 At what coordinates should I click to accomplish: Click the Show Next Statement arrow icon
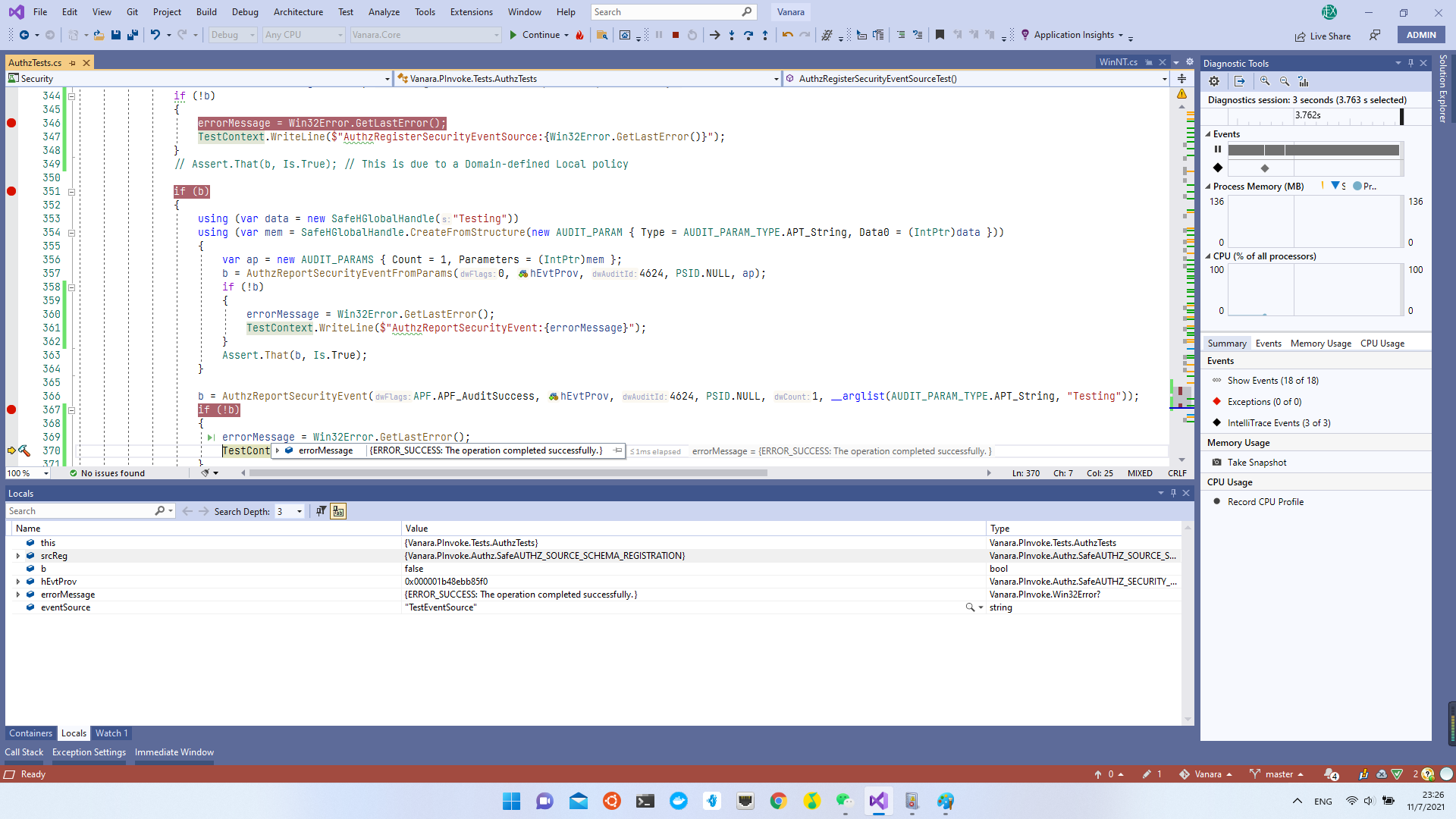pyautogui.click(x=714, y=35)
